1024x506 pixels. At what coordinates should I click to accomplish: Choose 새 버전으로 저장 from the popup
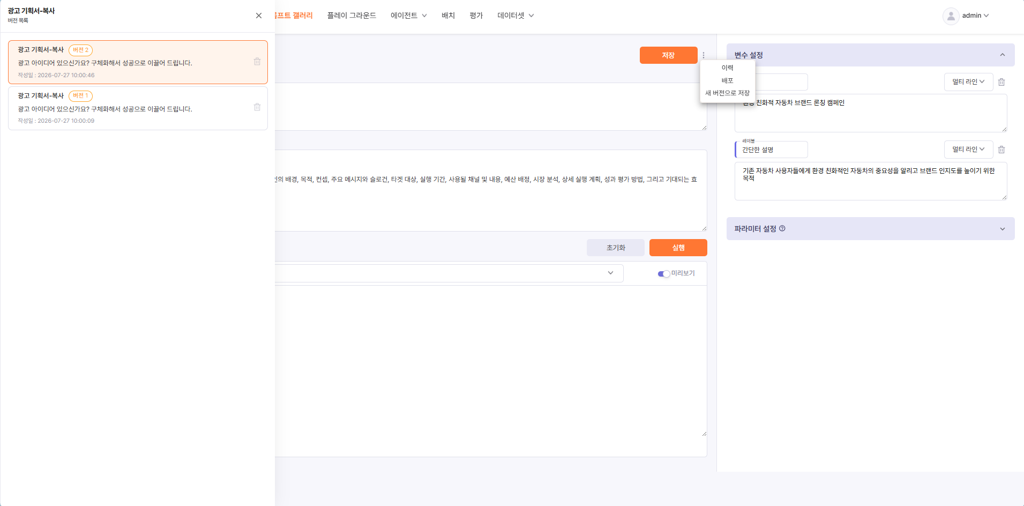[728, 93]
